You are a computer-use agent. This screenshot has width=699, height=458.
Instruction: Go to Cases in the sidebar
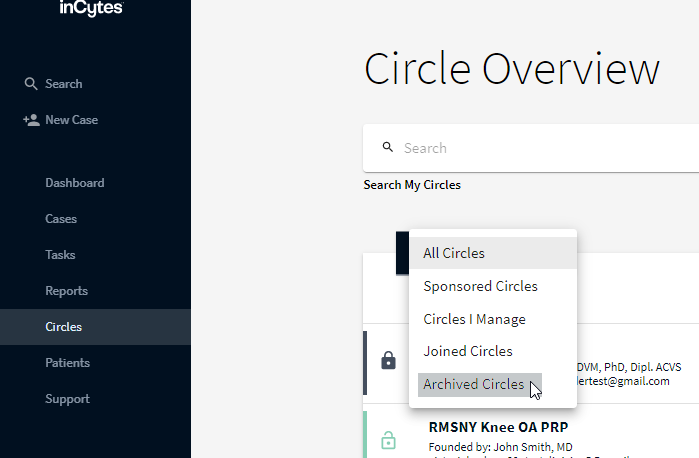coord(61,219)
